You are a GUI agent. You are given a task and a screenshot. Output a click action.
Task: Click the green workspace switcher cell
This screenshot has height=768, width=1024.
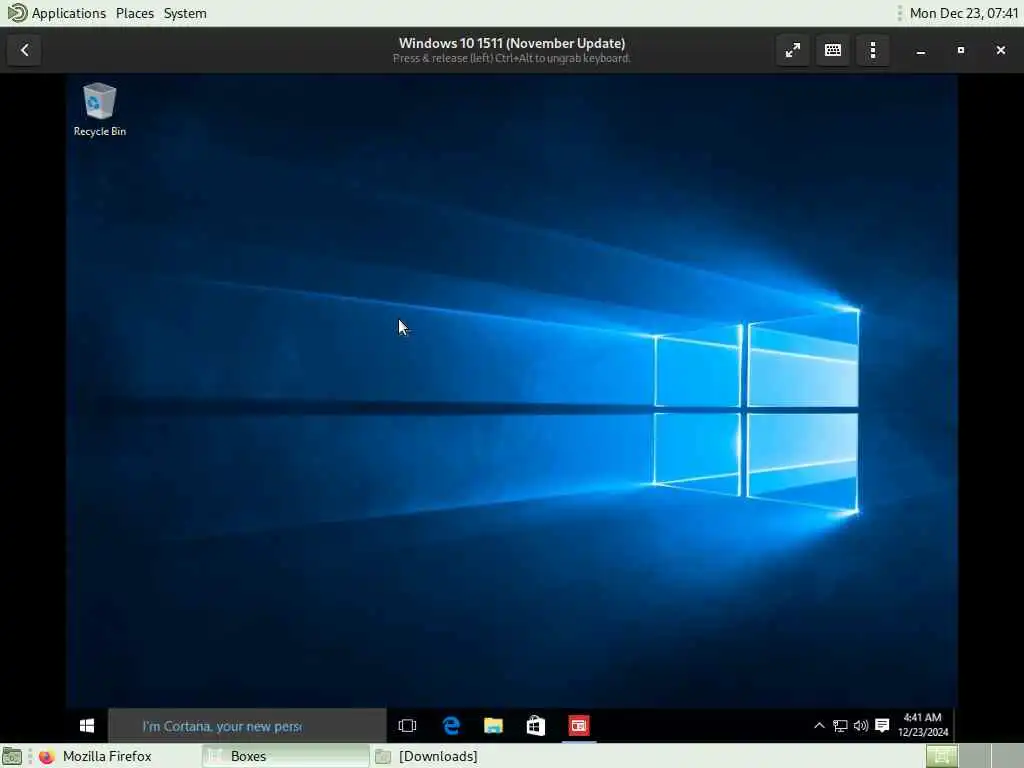(942, 756)
